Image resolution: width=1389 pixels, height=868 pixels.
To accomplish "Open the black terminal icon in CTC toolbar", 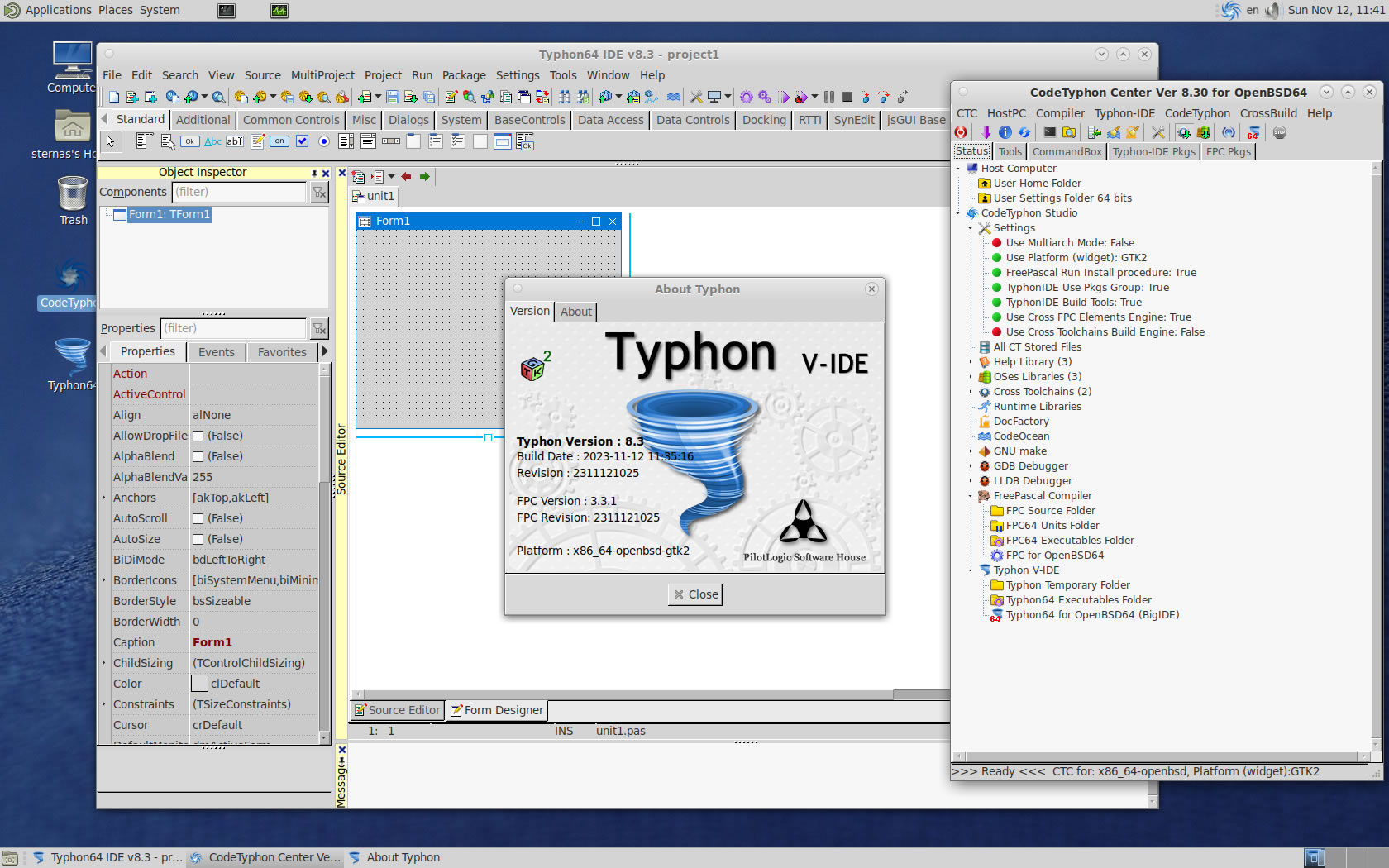I will [x=1050, y=132].
